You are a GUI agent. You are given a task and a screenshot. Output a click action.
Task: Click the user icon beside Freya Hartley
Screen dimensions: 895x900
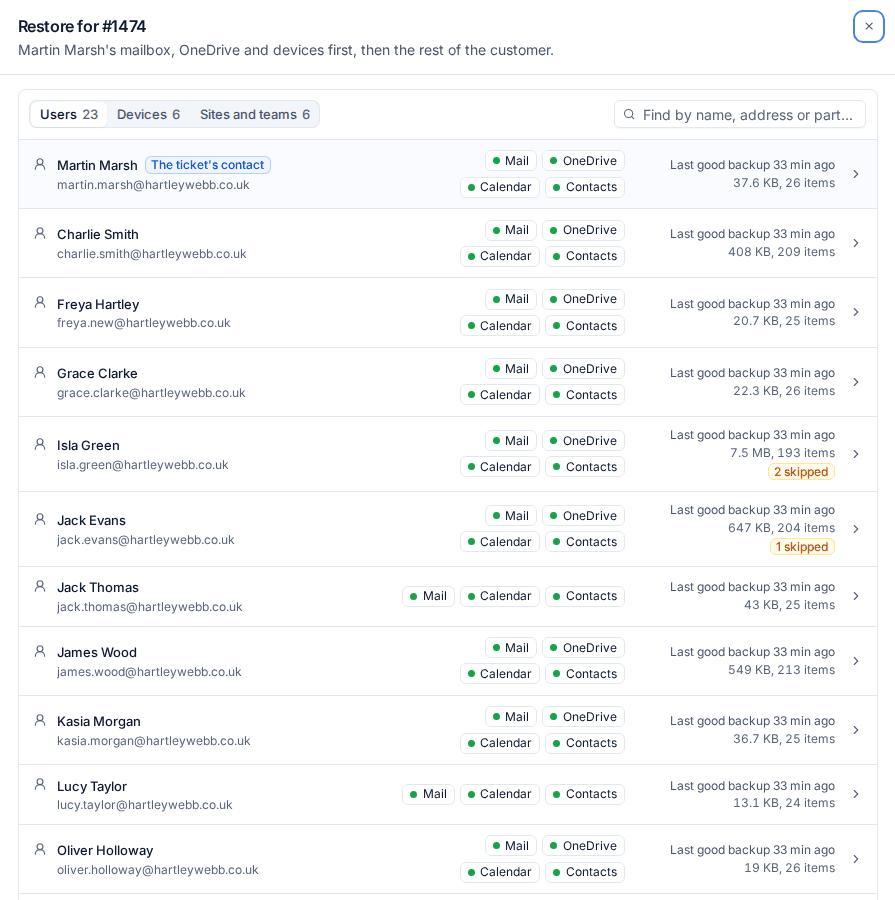click(40, 302)
